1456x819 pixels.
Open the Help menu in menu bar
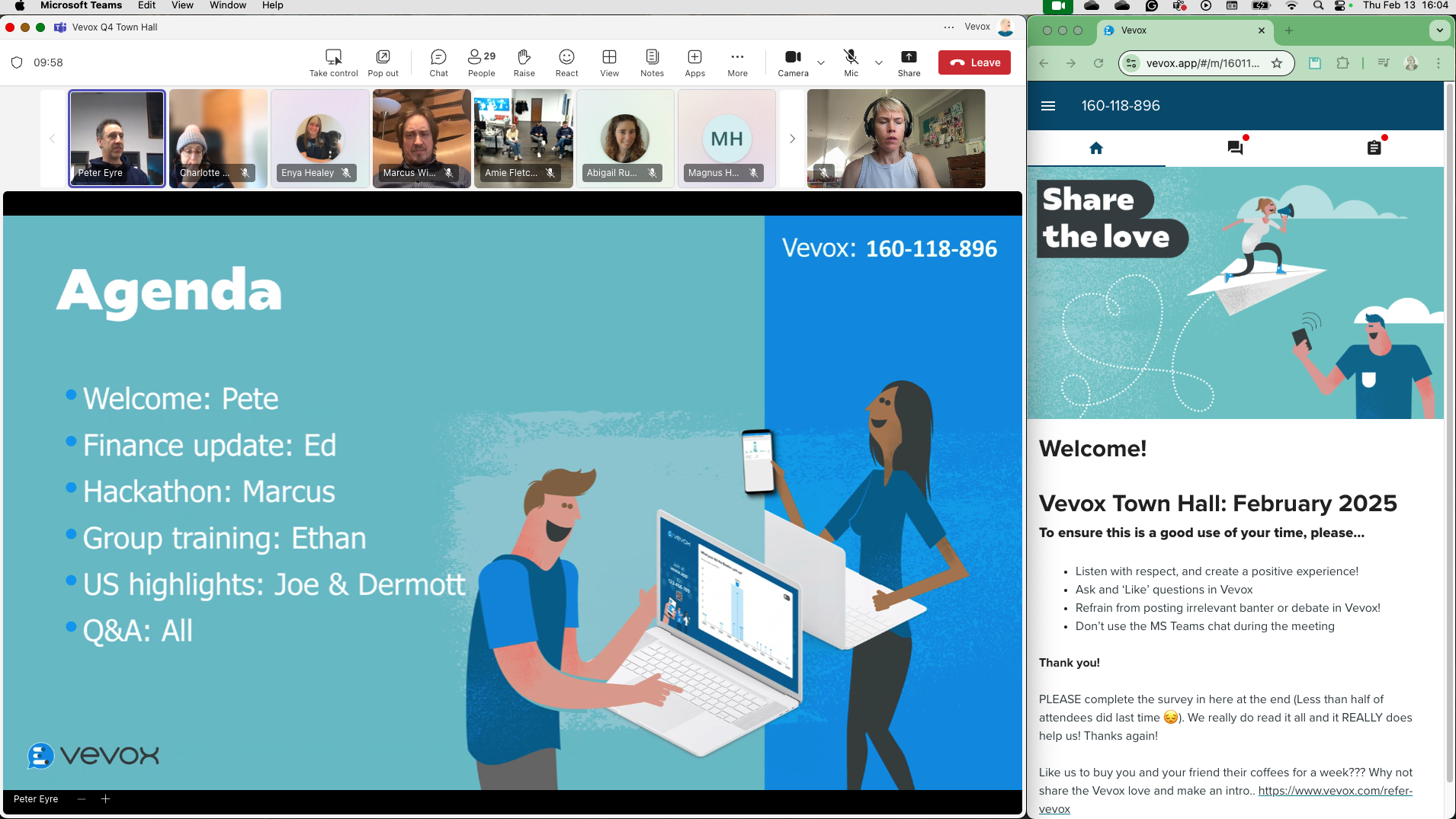[272, 5]
